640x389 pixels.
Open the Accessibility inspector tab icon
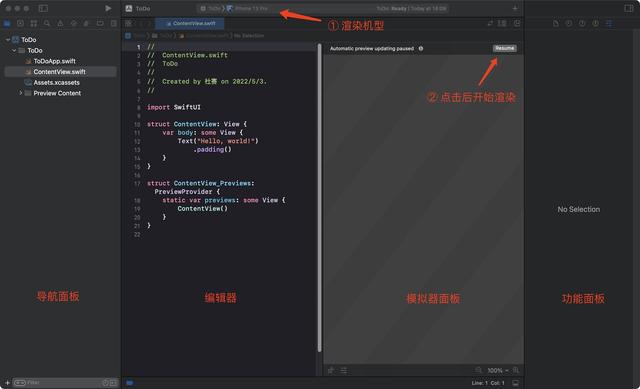tap(596, 23)
